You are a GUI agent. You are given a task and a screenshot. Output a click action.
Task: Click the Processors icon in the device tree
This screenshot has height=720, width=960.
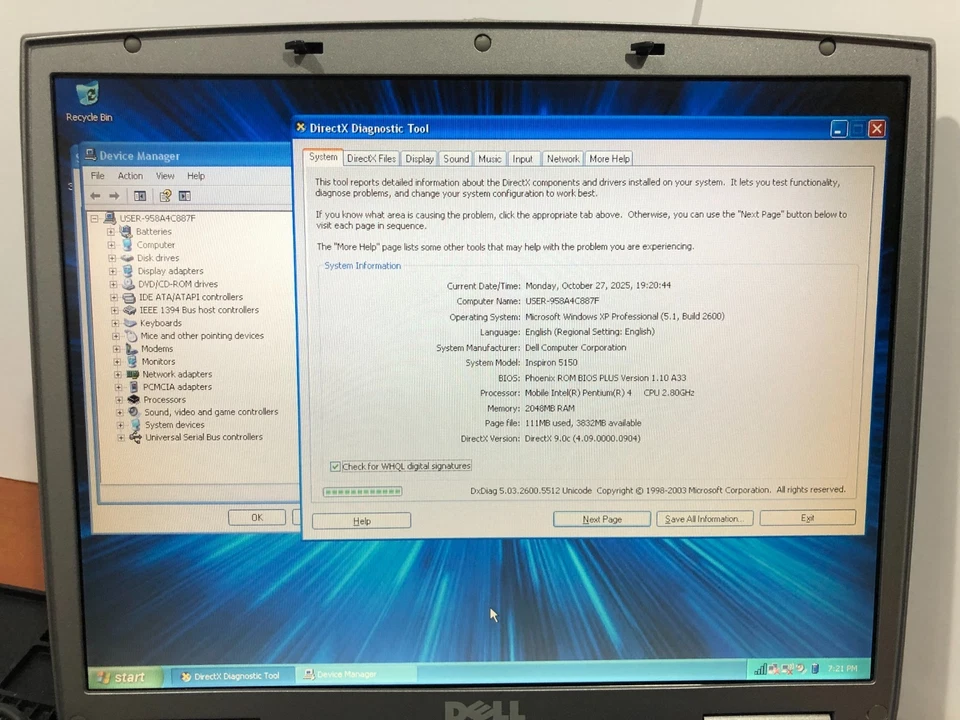pos(133,398)
